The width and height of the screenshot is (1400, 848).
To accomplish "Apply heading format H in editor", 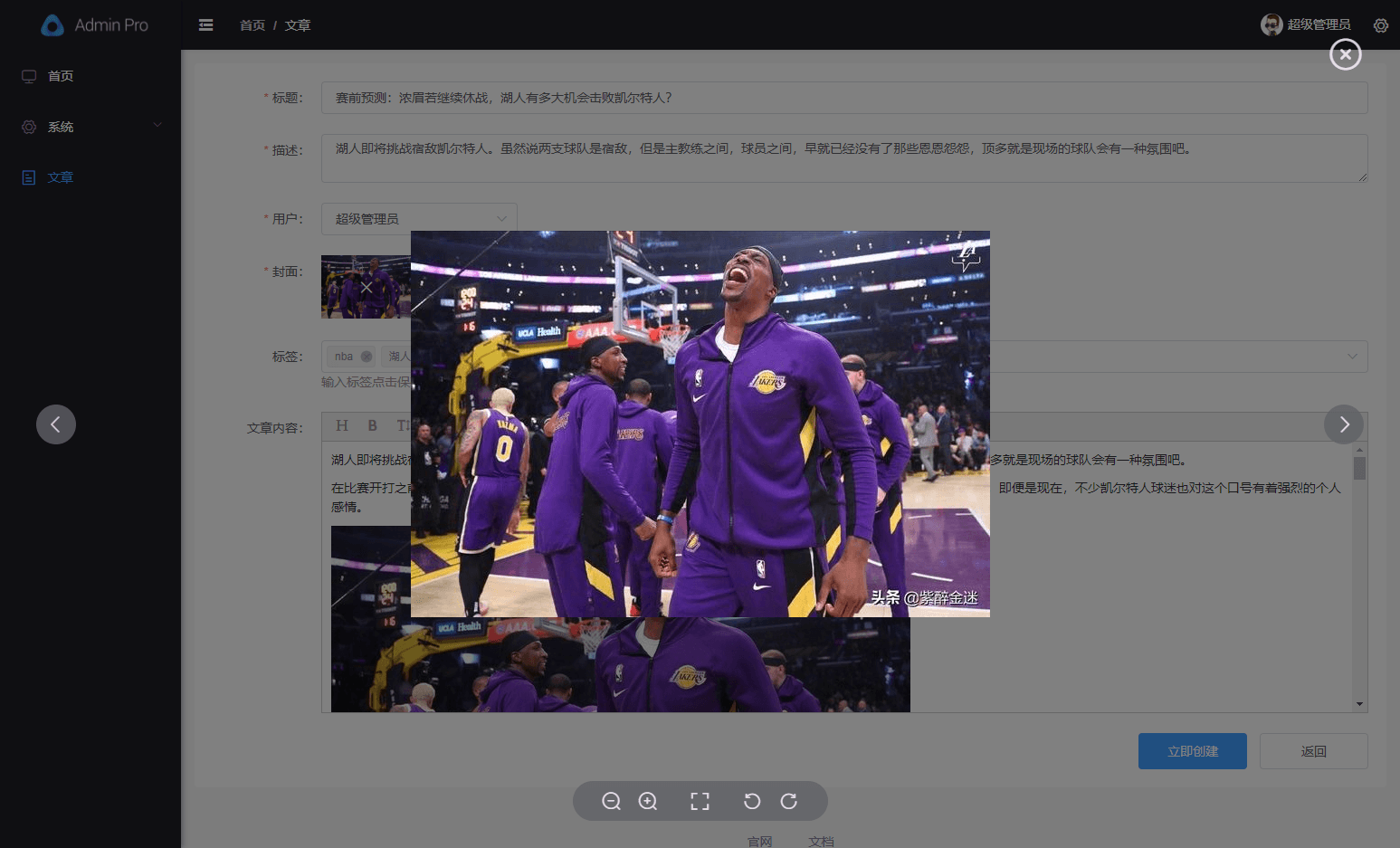I will (342, 425).
